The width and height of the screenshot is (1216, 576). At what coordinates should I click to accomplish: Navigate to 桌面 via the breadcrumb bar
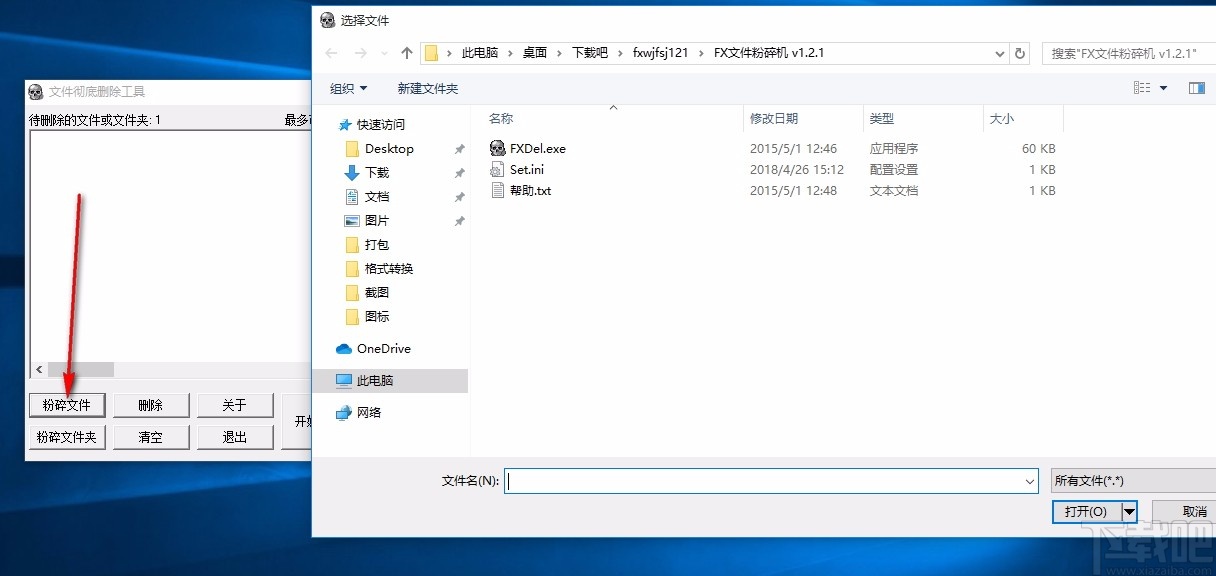coord(536,53)
